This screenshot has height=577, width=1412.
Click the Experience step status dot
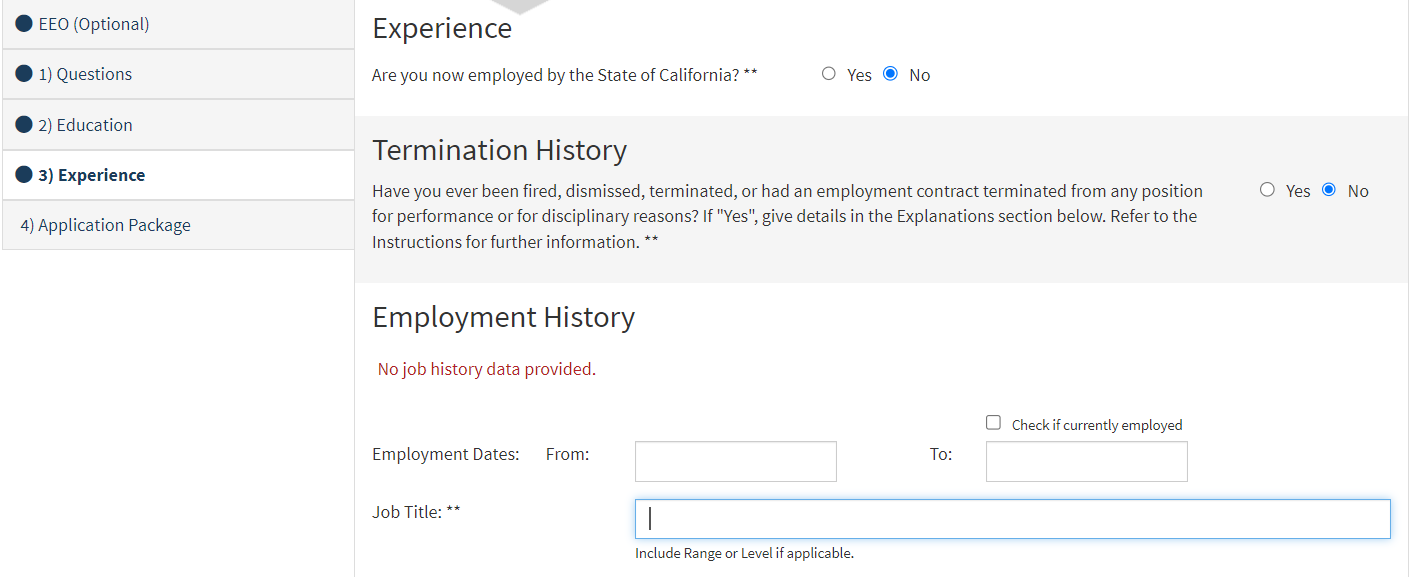(x=24, y=175)
